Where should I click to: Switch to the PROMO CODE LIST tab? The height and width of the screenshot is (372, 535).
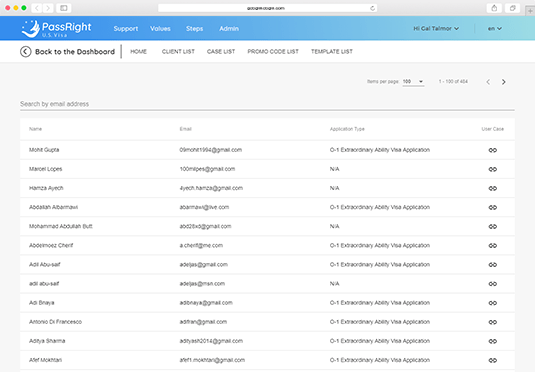273,52
